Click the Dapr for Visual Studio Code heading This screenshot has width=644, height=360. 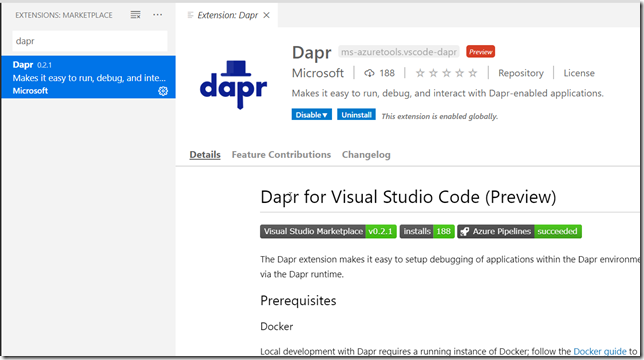click(x=408, y=197)
